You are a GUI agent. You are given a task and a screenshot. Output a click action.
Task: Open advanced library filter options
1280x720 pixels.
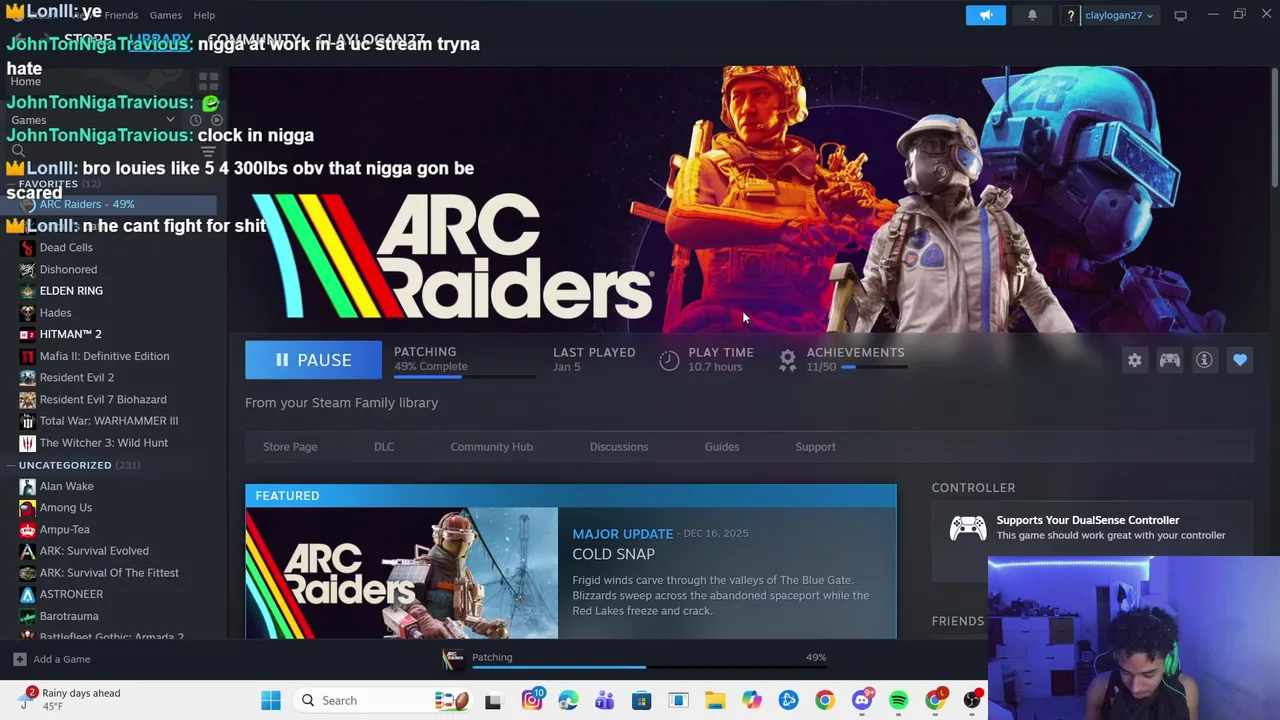click(x=208, y=151)
